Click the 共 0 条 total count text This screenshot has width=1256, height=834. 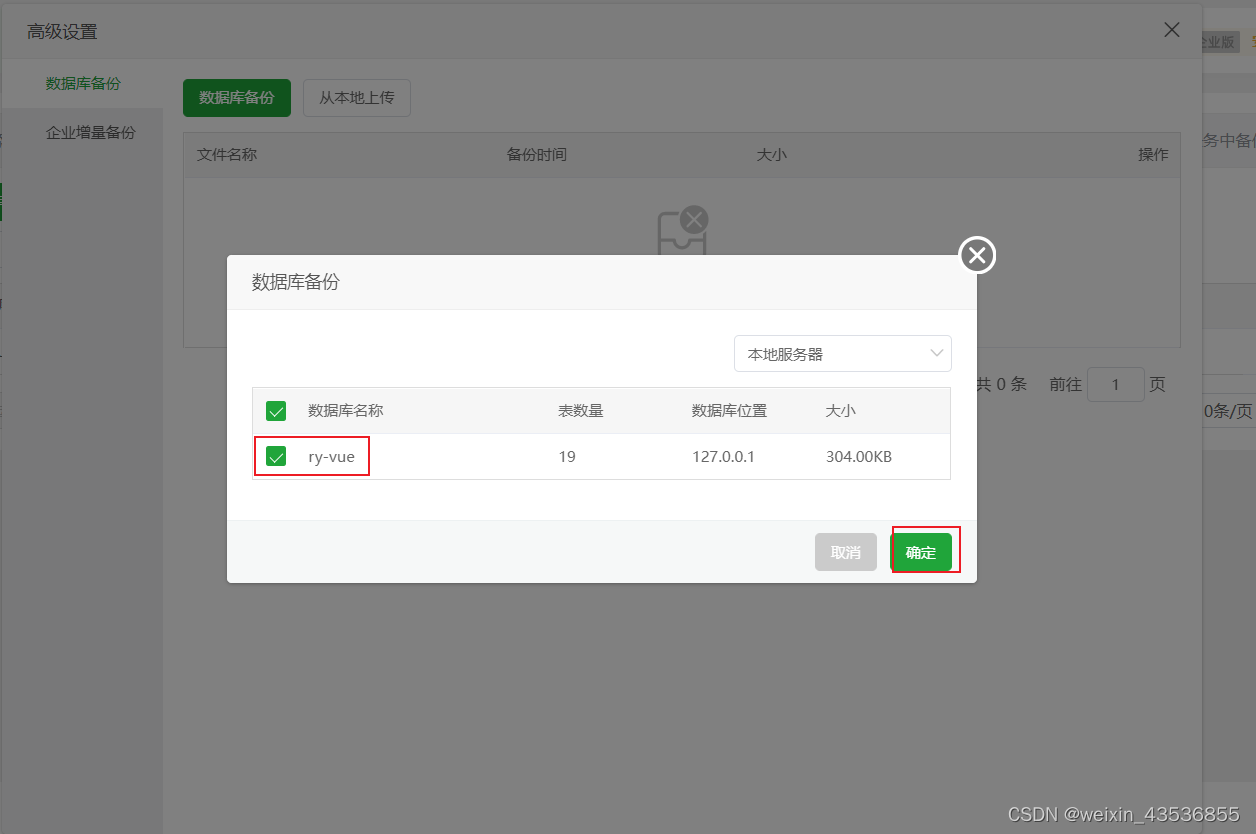(x=1001, y=384)
